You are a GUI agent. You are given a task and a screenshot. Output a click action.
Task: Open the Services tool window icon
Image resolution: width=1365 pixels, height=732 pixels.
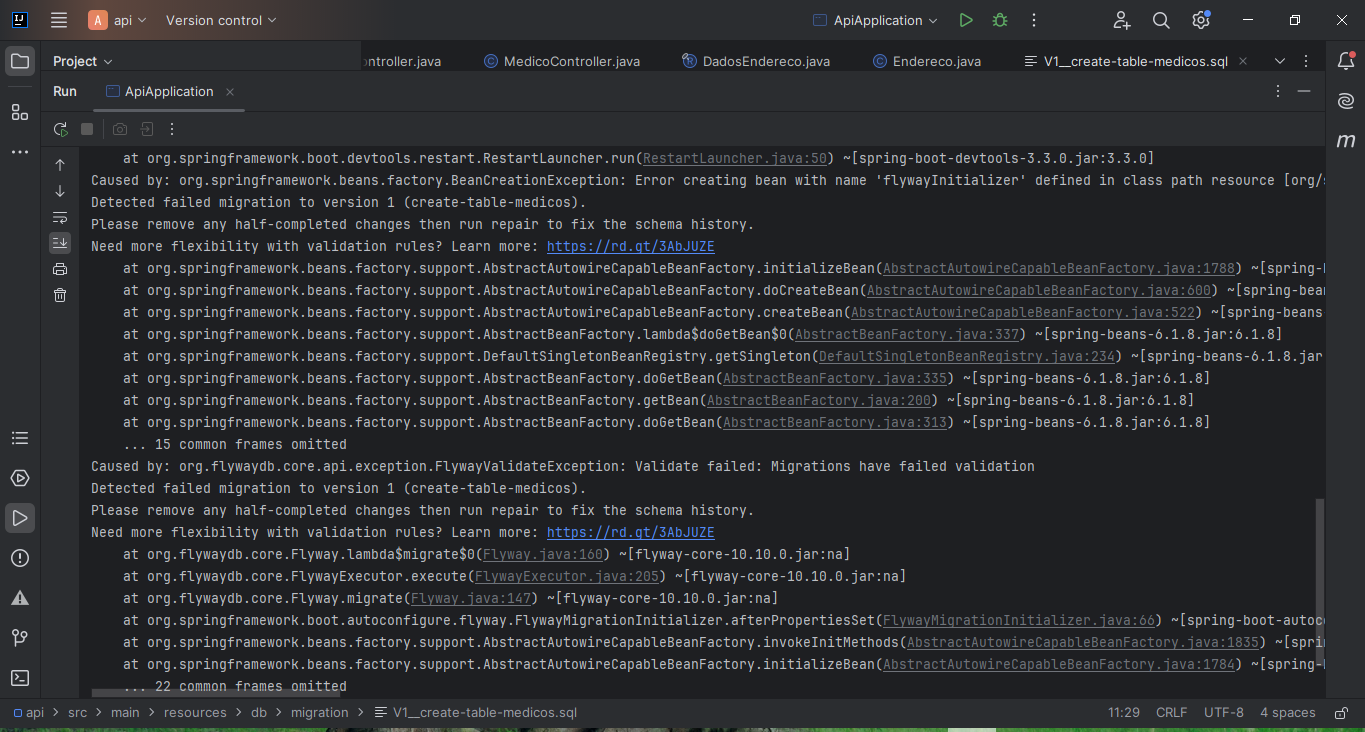[x=20, y=478]
